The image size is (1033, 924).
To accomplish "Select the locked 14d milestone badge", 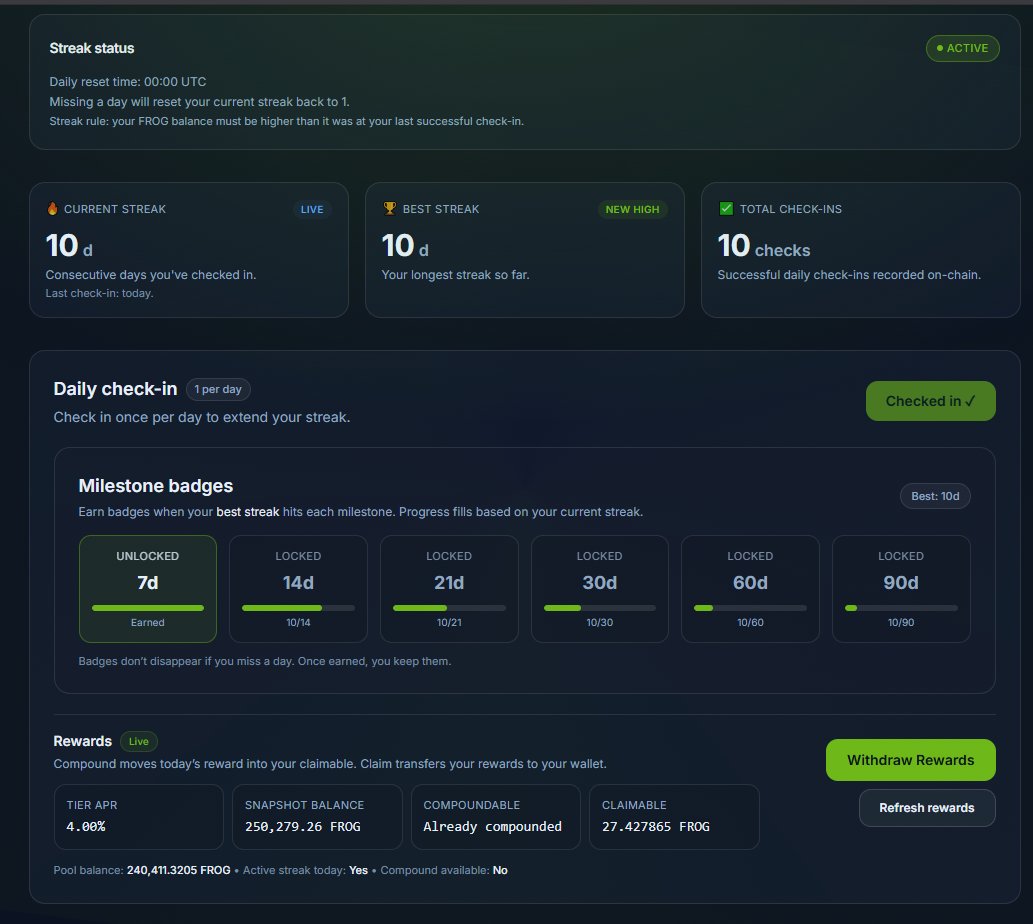I will pyautogui.click(x=298, y=589).
